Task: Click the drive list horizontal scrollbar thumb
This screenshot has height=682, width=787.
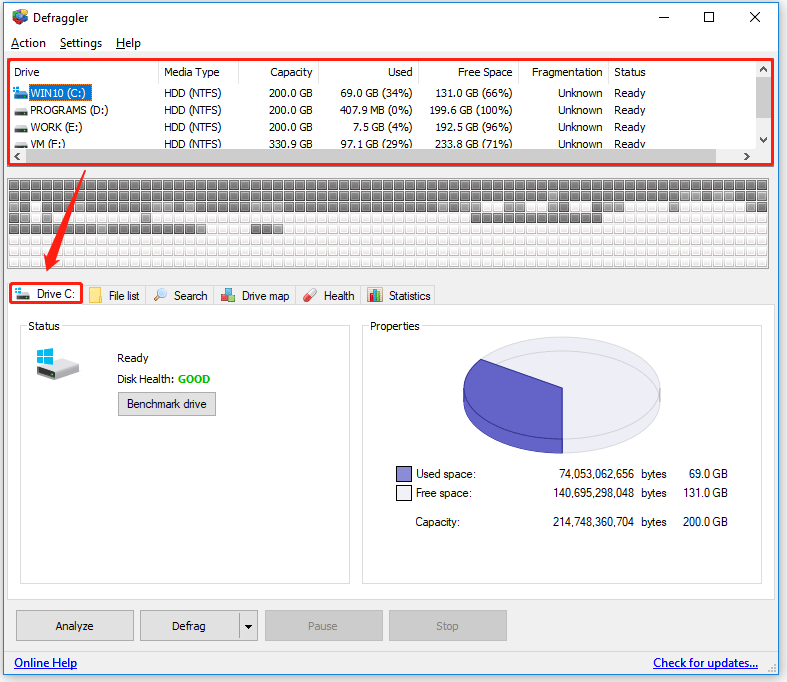Action: pyautogui.click(x=370, y=156)
